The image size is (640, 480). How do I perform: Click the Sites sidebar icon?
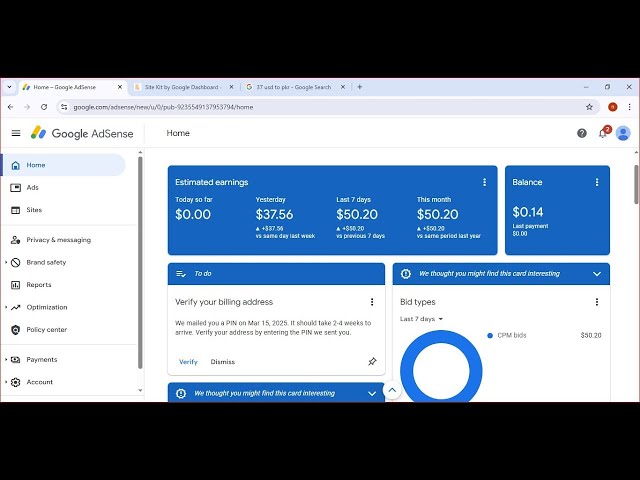16,210
